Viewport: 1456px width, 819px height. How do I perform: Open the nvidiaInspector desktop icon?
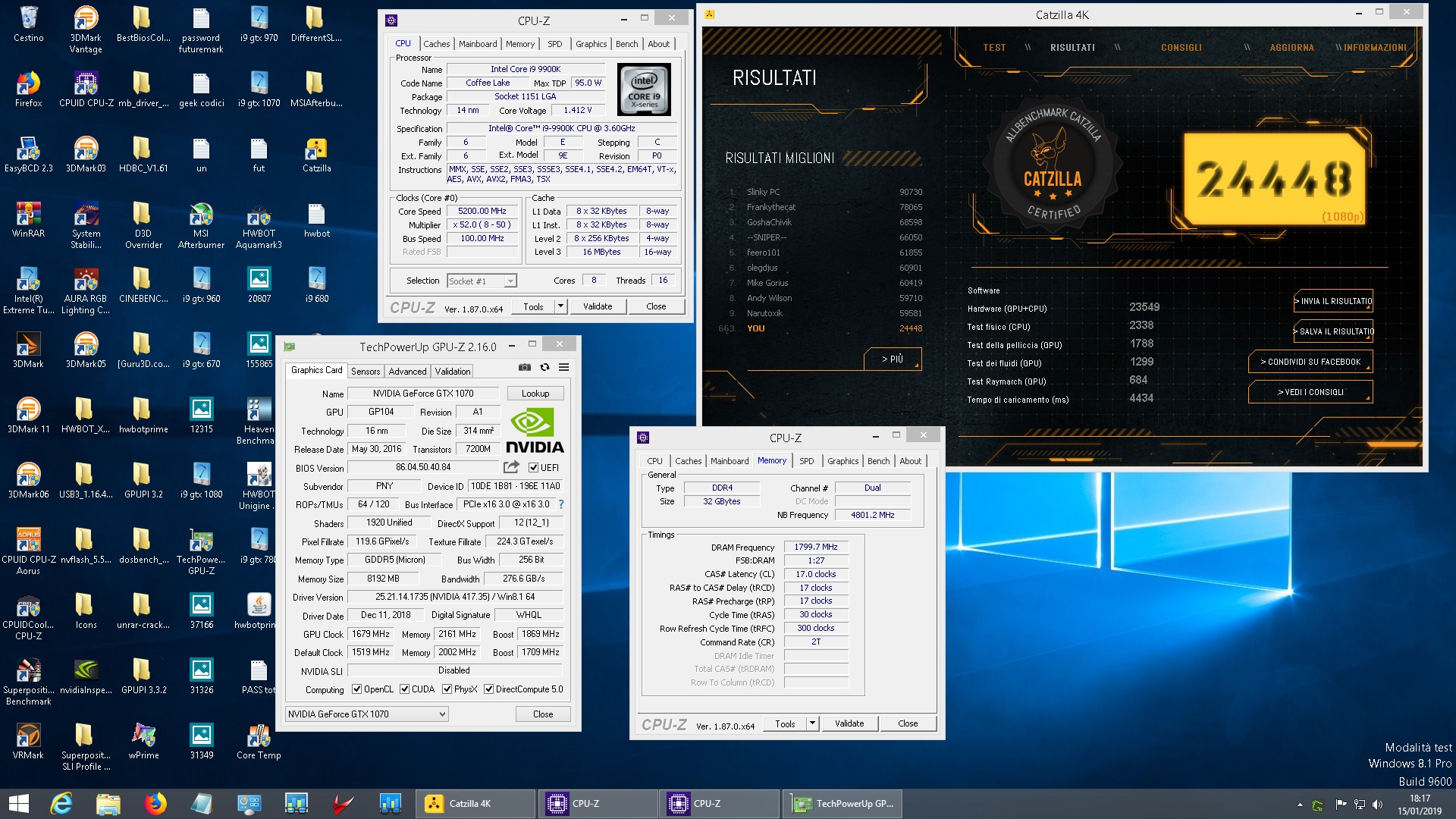(x=86, y=677)
